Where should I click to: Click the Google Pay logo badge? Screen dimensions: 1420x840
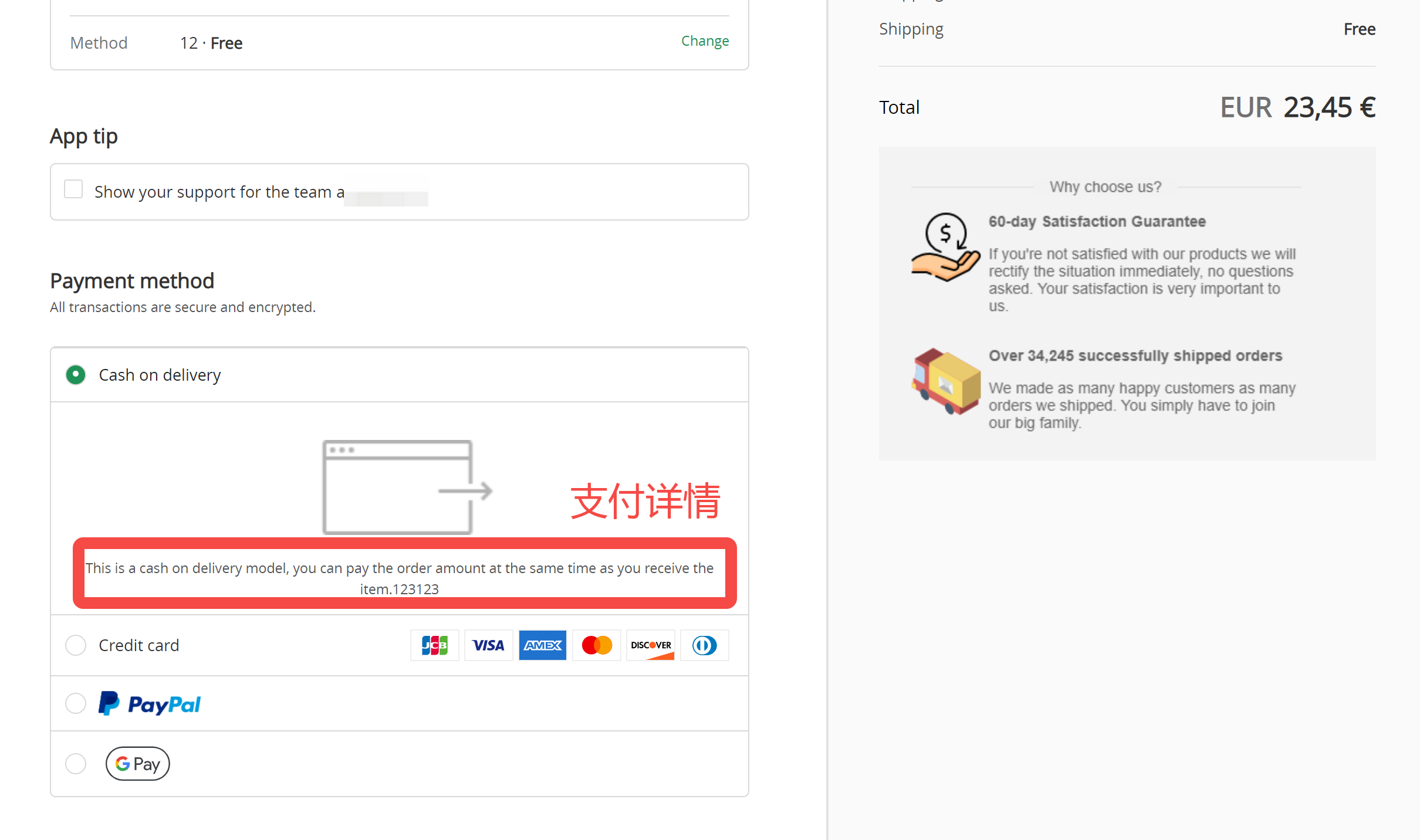[138, 764]
